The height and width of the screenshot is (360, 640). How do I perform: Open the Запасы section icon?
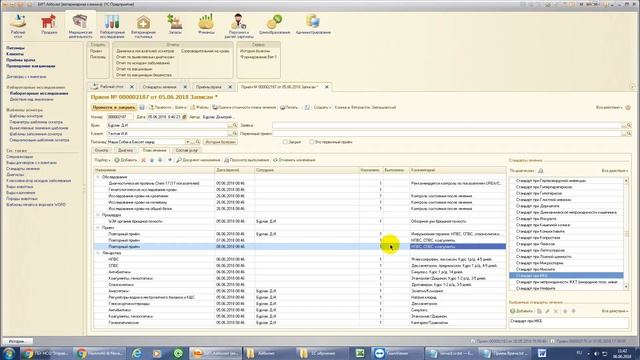click(x=175, y=24)
